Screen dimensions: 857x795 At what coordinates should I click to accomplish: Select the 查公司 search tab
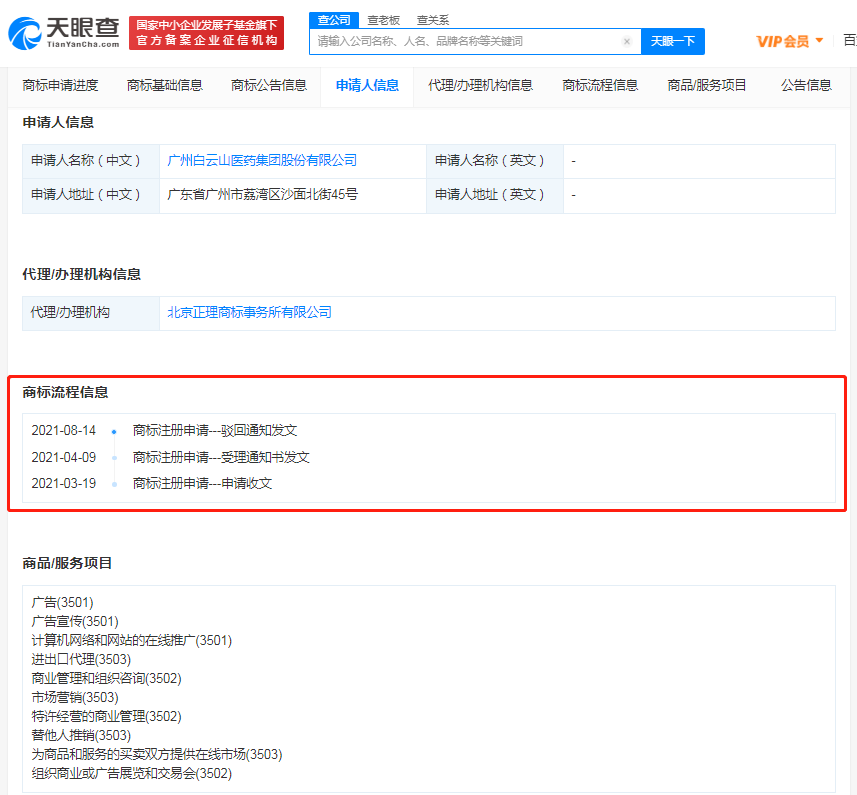[334, 20]
